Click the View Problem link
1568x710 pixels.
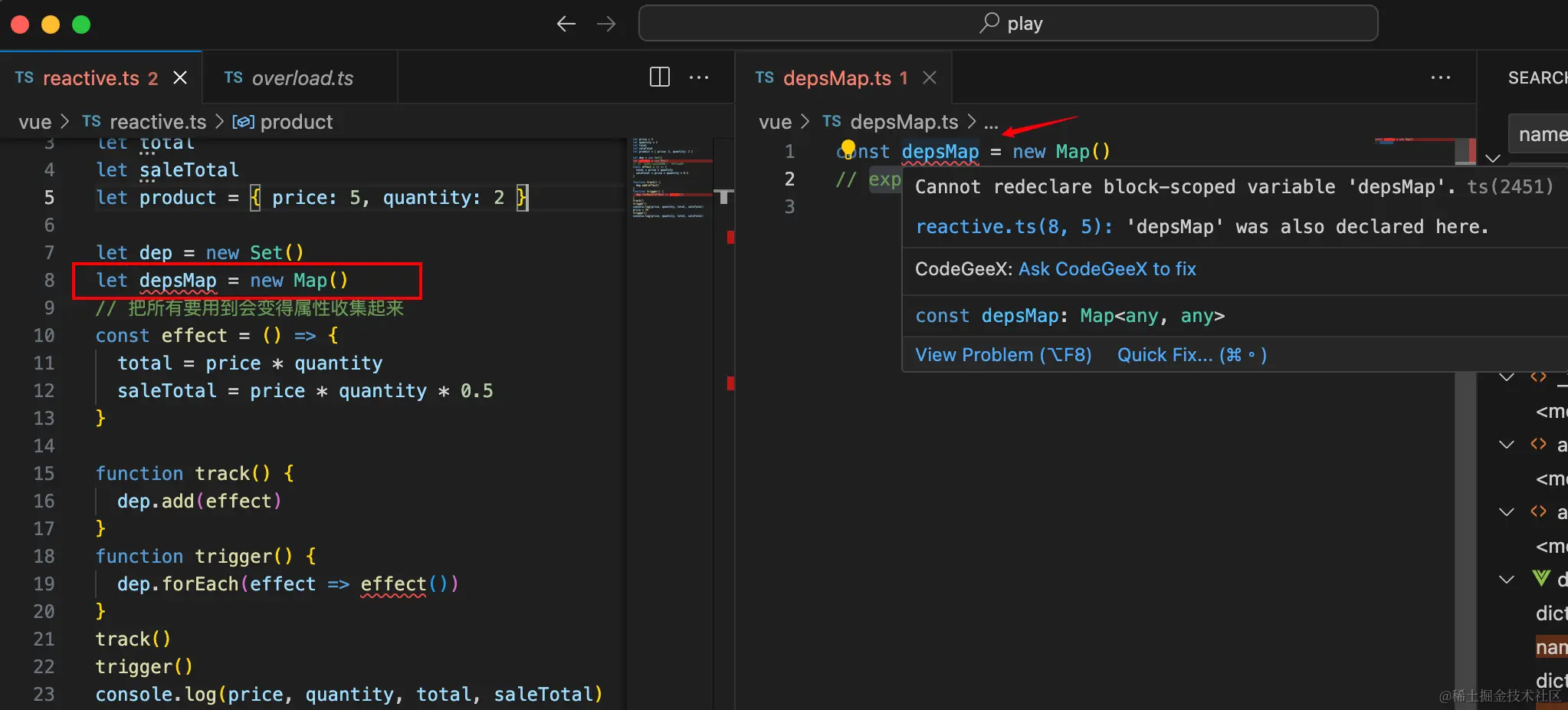(1002, 355)
